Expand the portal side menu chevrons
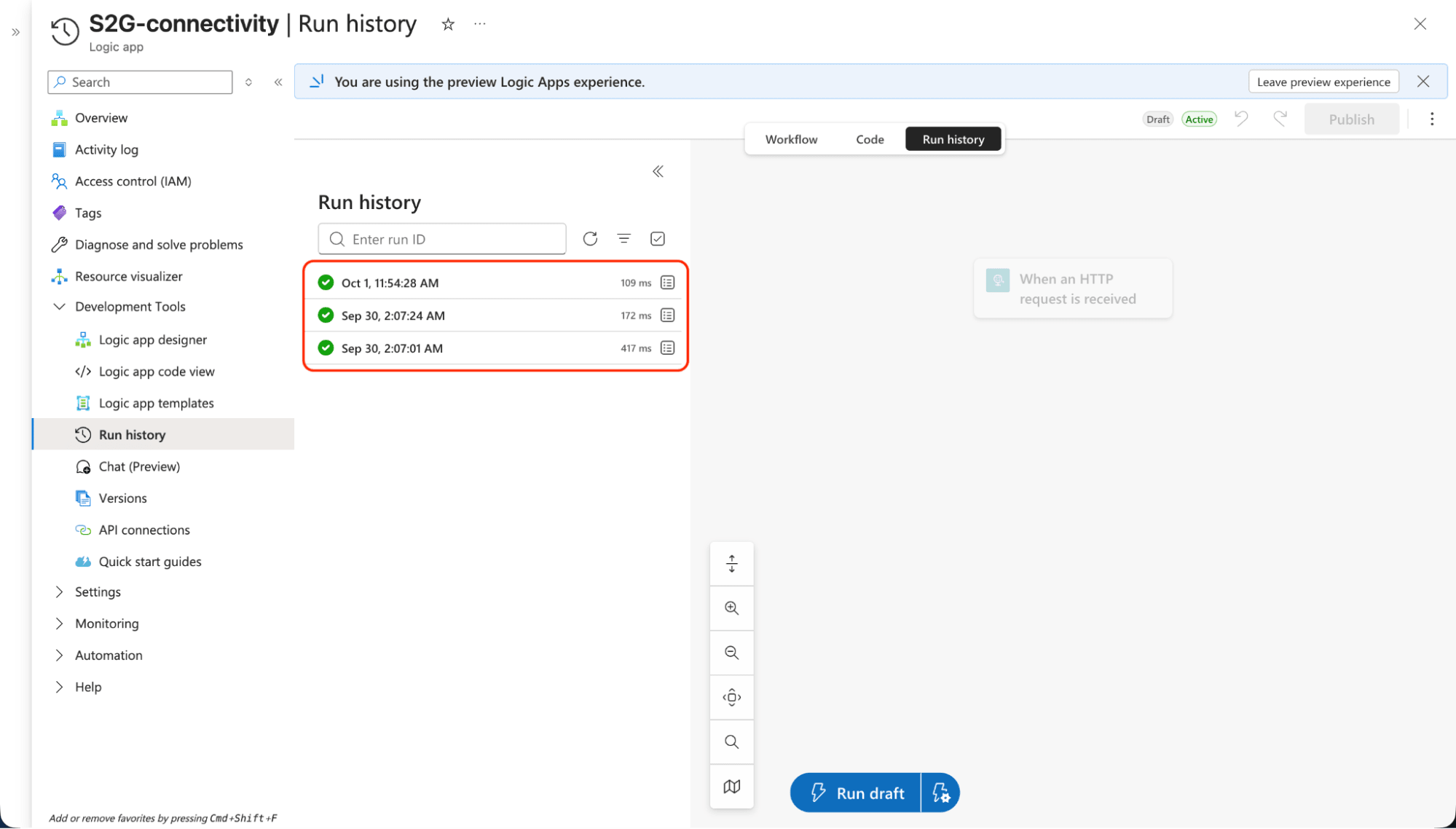This screenshot has width=1456, height=829. pyautogui.click(x=16, y=32)
